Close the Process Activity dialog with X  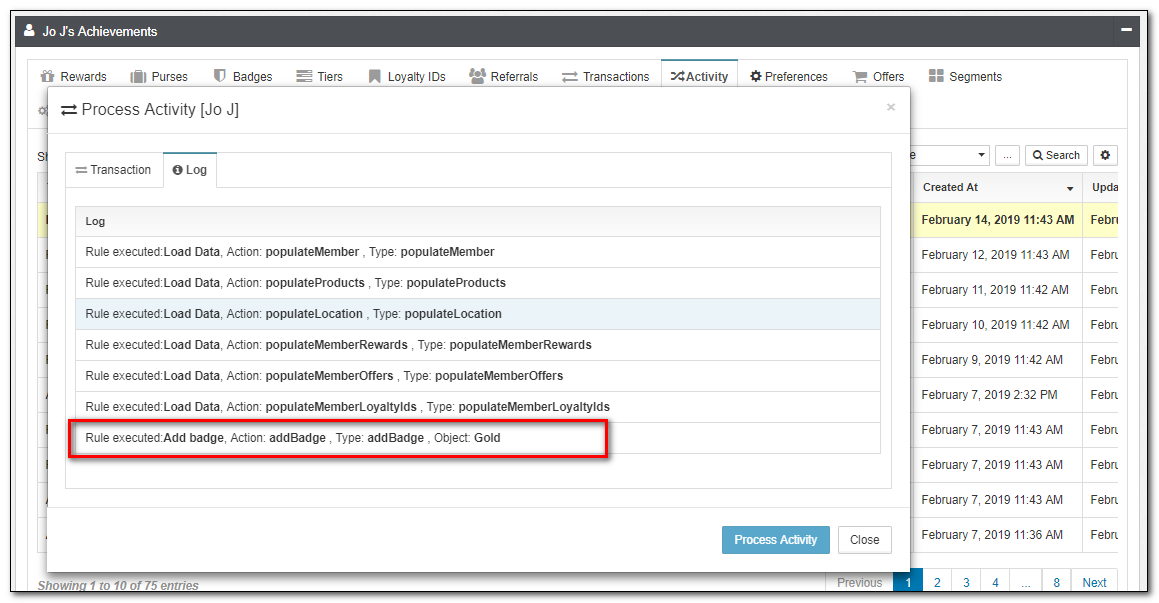891,107
